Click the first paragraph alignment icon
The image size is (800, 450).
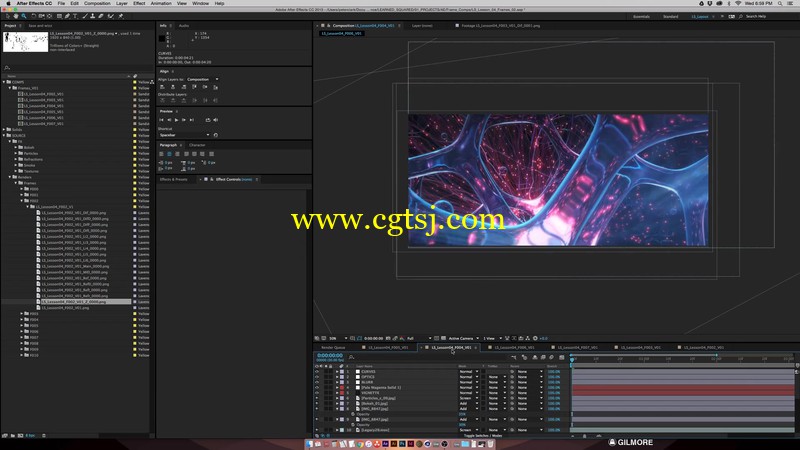[x=161, y=154]
